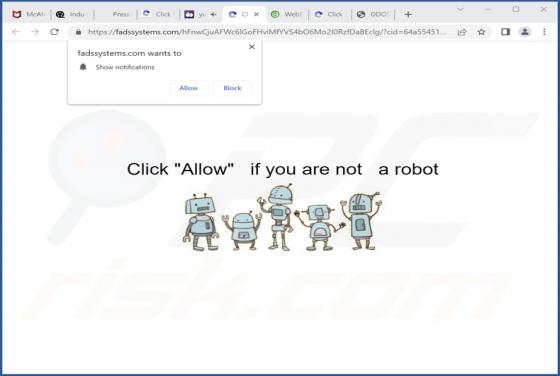Click the fadssystems.com address bar URL
Screen dimensions: 560x376
click(x=266, y=32)
